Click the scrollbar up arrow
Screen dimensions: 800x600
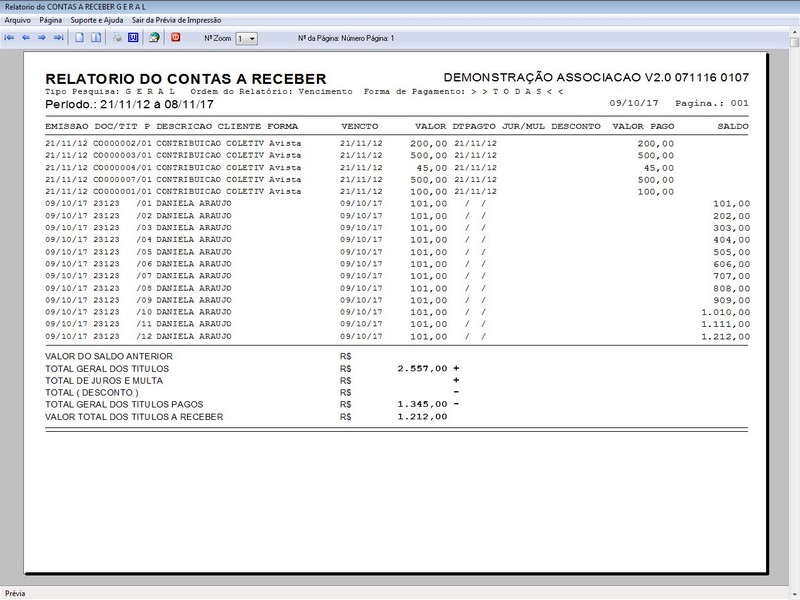click(x=794, y=32)
